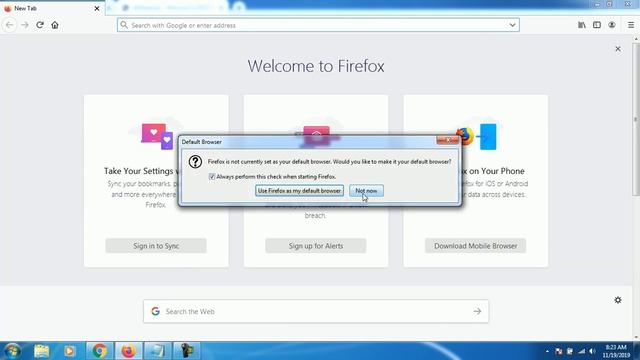Launch Windows Media Player from taskbar
640x360 pixels.
pos(69,351)
